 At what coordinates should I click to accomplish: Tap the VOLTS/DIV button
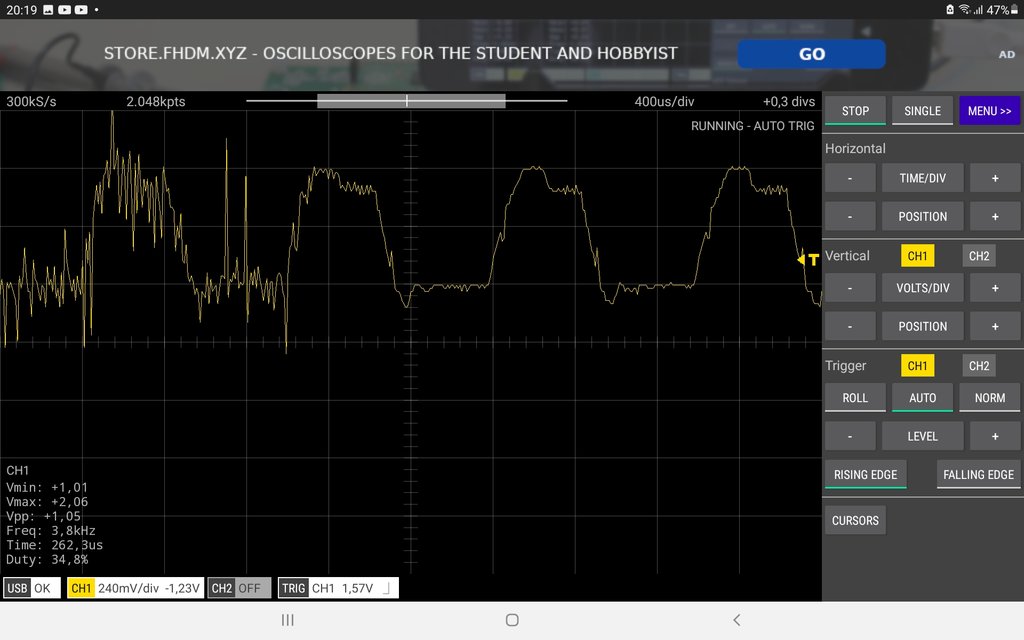(x=922, y=288)
